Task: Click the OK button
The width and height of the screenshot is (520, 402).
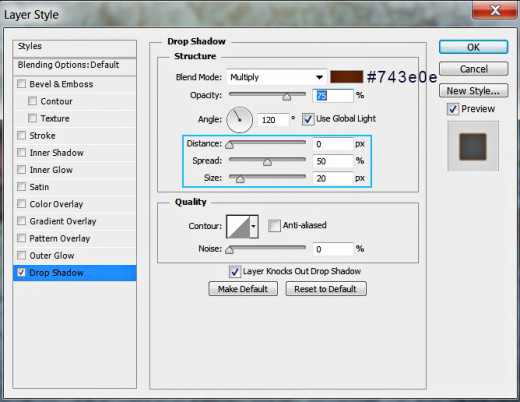Action: point(473,47)
